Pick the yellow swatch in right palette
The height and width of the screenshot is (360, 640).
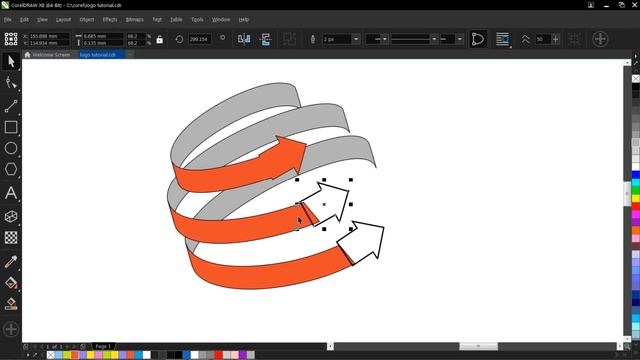636,199
